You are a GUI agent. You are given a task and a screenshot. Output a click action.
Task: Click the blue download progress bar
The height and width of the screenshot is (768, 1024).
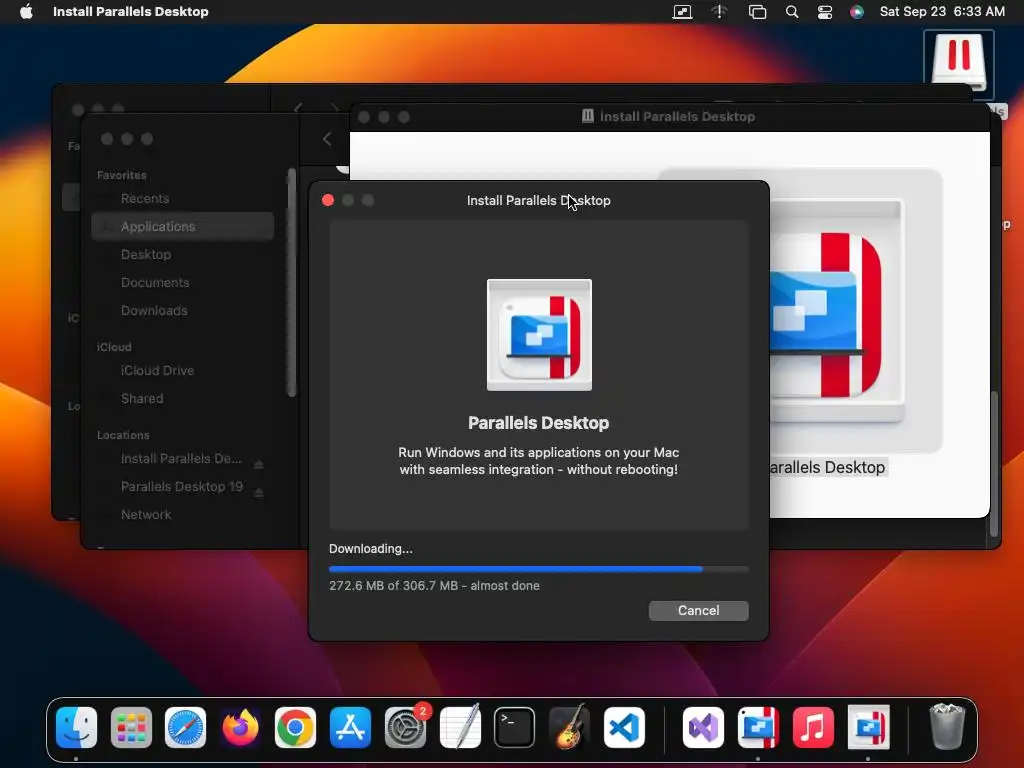[516, 569]
